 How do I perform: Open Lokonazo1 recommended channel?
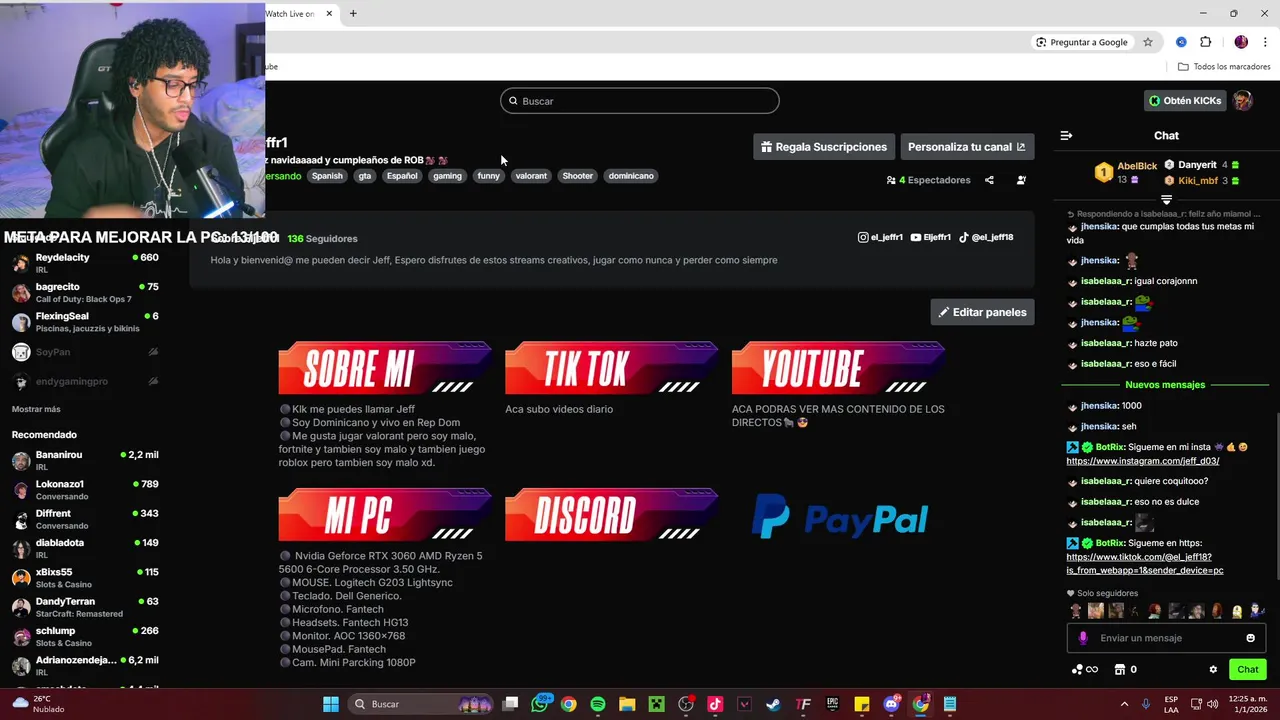click(85, 490)
